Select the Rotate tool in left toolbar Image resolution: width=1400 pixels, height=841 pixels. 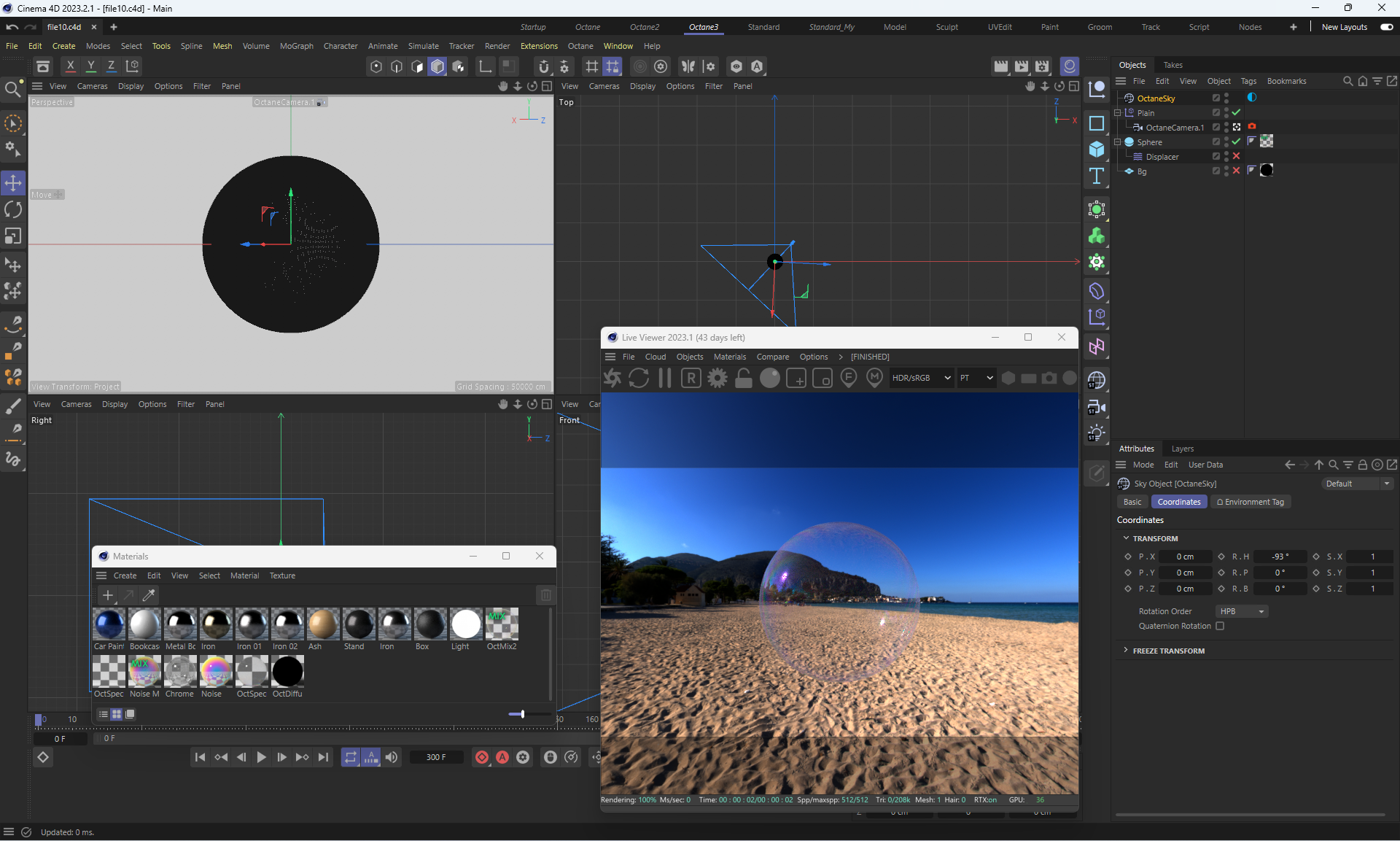point(13,209)
